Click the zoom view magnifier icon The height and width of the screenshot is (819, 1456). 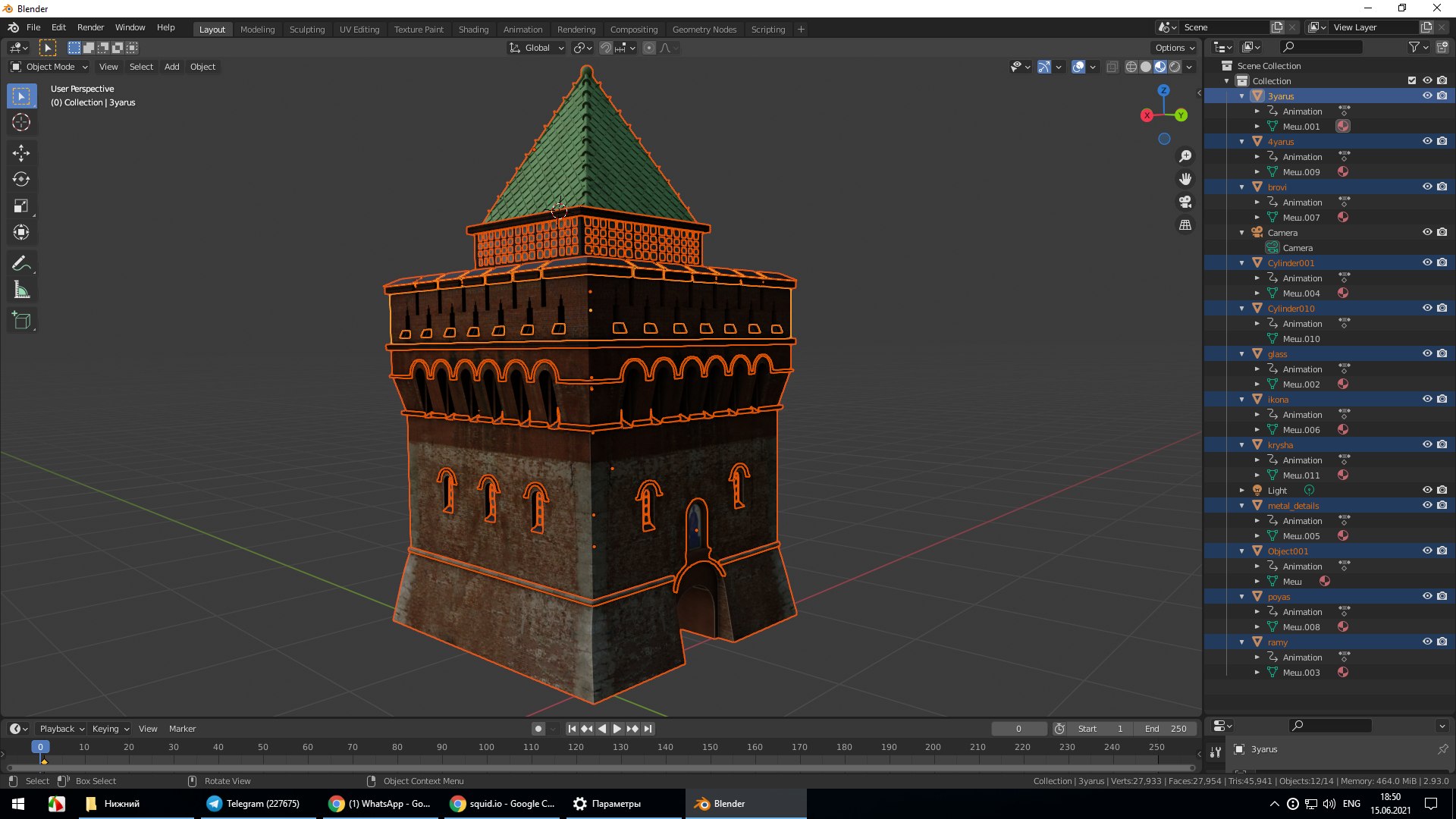coord(1185,156)
